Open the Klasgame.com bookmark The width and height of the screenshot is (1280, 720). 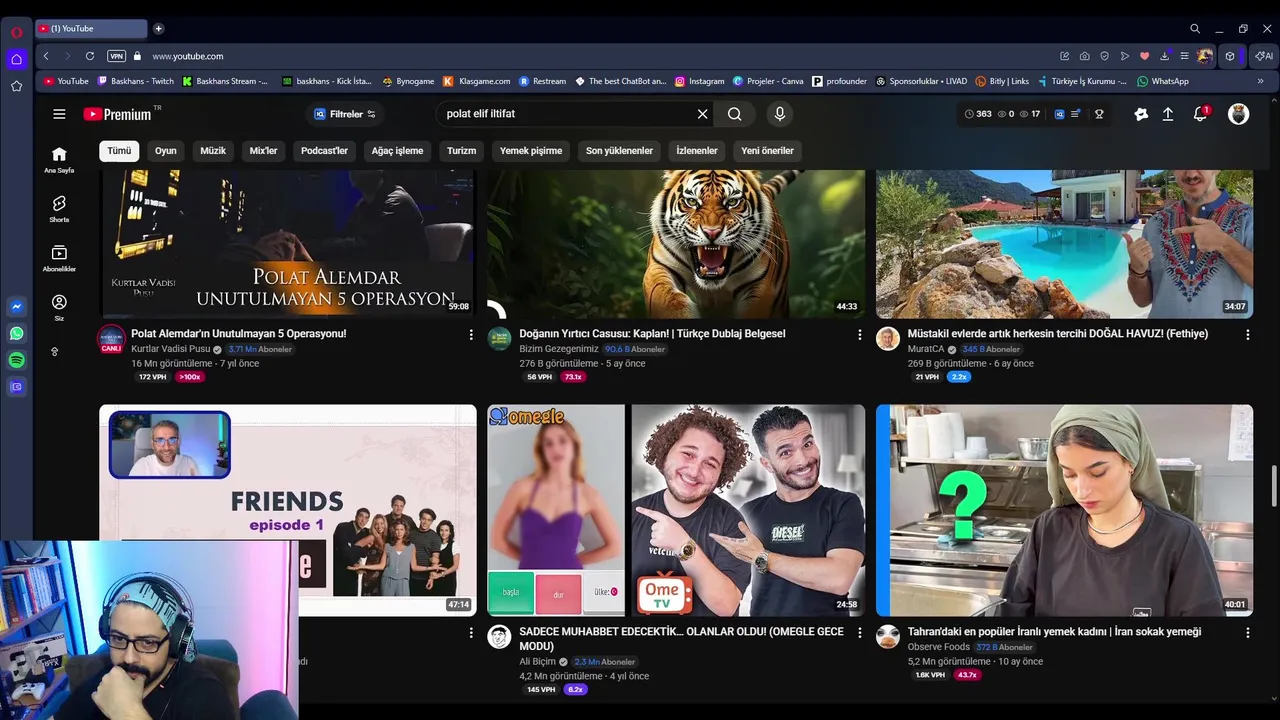tap(477, 81)
